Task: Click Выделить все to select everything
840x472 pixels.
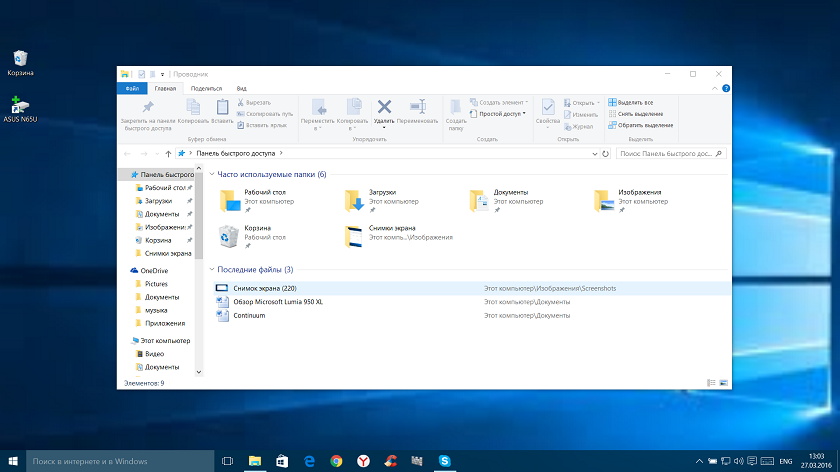Action: 634,102
